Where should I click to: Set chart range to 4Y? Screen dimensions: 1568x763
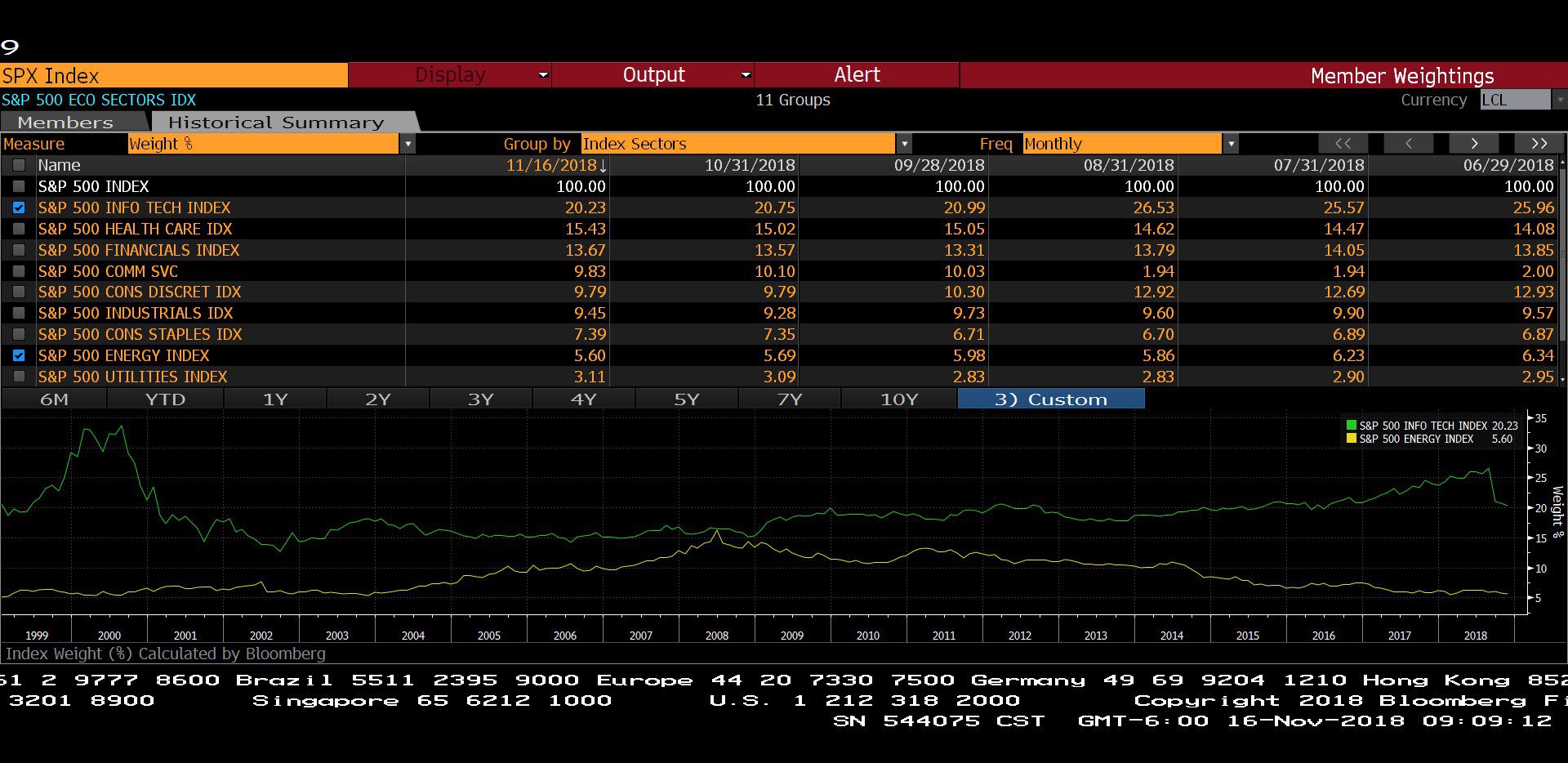pyautogui.click(x=584, y=399)
